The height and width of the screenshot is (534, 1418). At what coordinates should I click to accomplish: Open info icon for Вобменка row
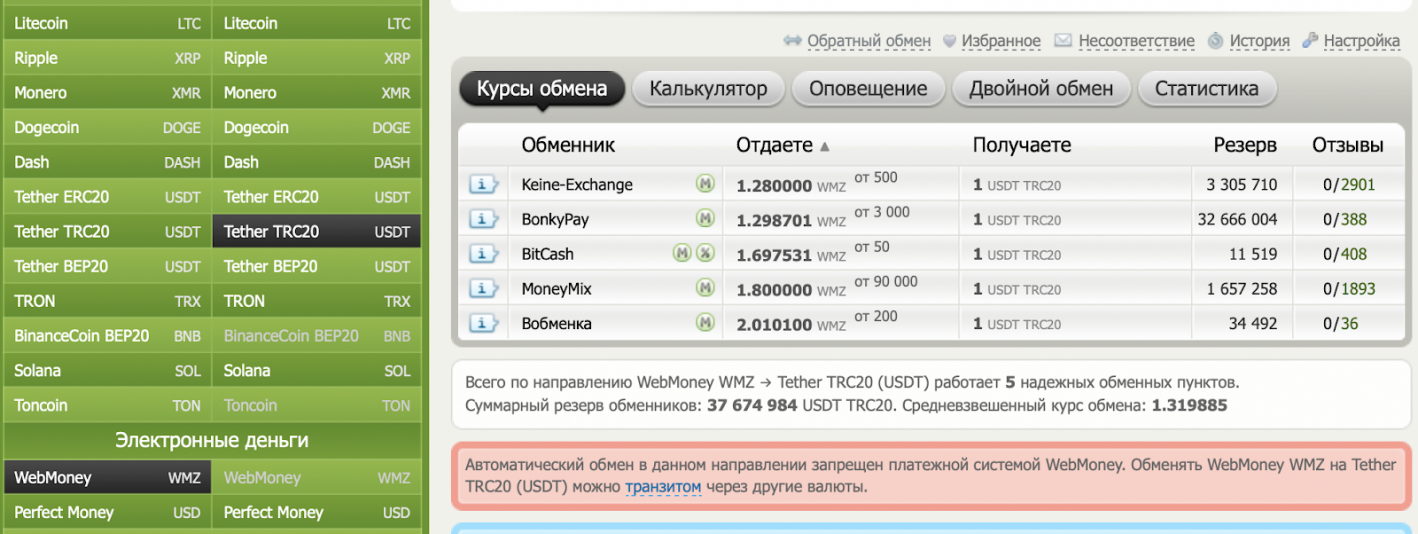coord(484,323)
